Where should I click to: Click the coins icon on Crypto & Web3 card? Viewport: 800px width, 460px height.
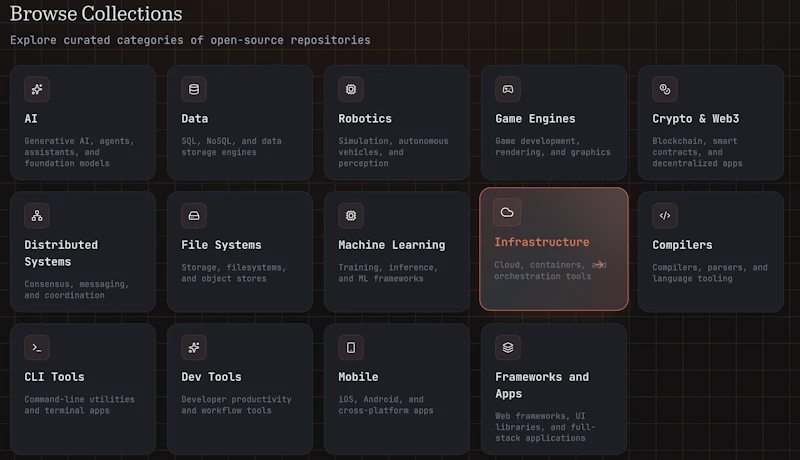665,89
